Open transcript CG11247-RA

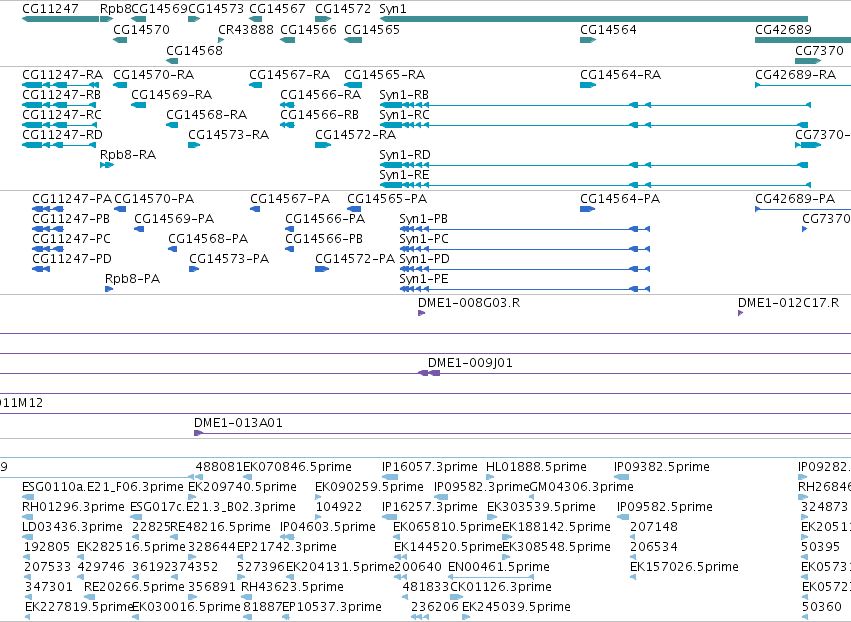point(62,74)
